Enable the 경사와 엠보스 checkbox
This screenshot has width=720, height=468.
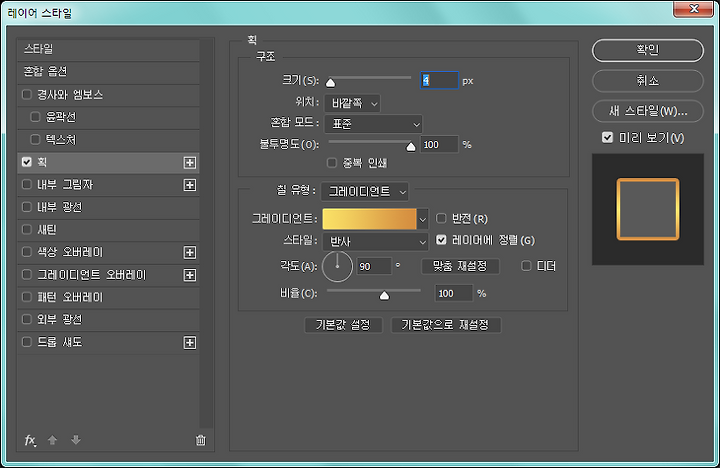click(27, 95)
